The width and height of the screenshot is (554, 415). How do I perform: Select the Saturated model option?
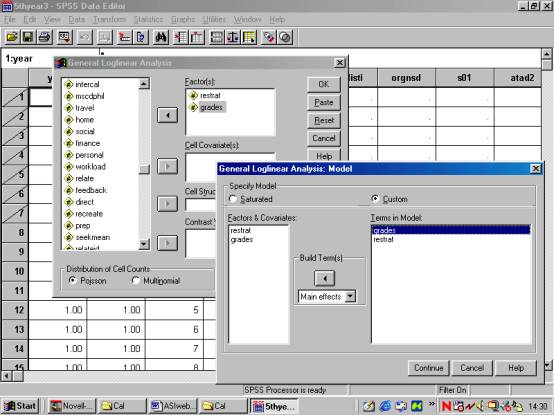point(251,199)
